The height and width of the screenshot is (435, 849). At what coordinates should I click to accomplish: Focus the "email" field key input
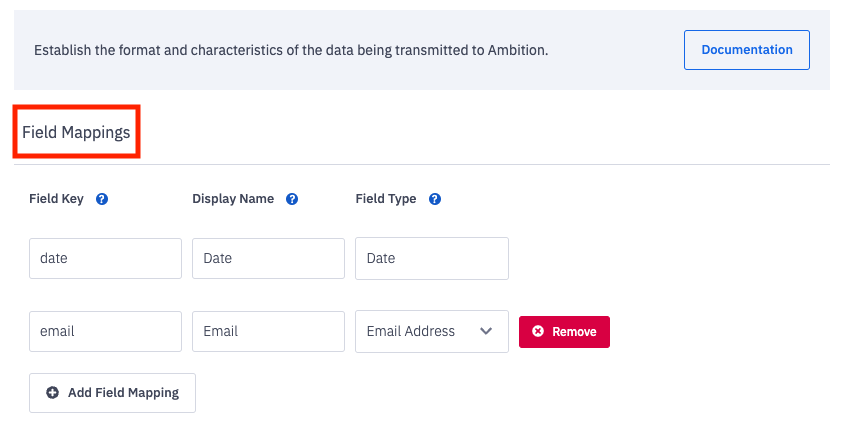click(x=105, y=332)
